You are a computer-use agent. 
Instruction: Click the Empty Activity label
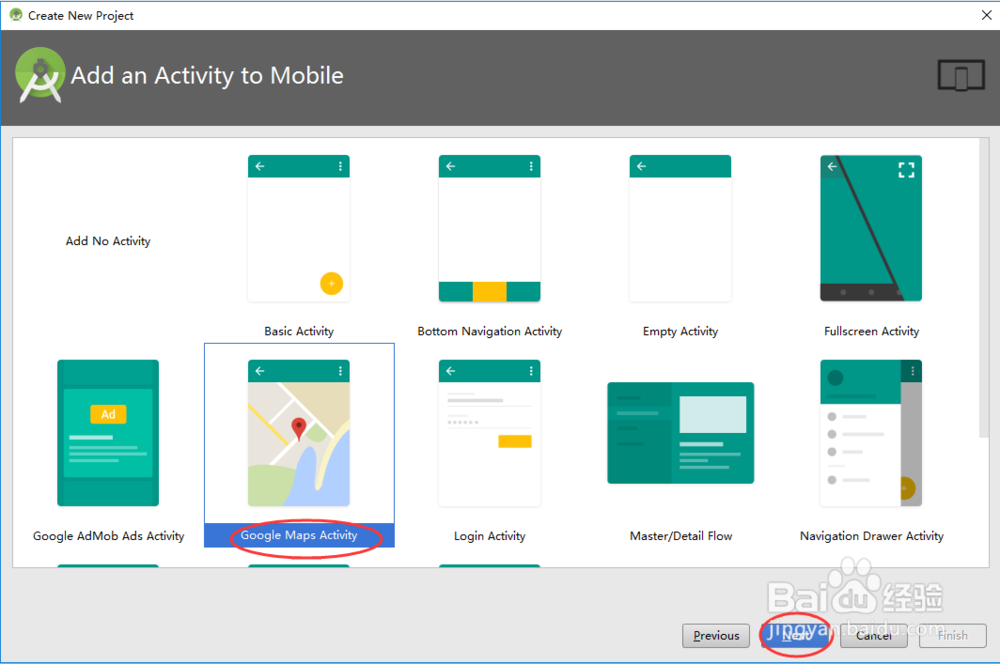(680, 331)
